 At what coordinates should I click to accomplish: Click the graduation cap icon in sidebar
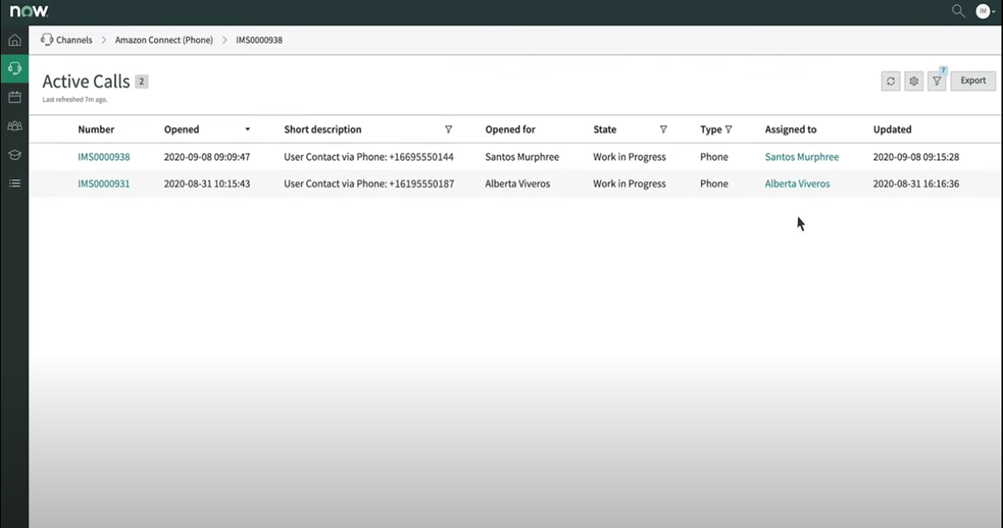[x=14, y=155]
